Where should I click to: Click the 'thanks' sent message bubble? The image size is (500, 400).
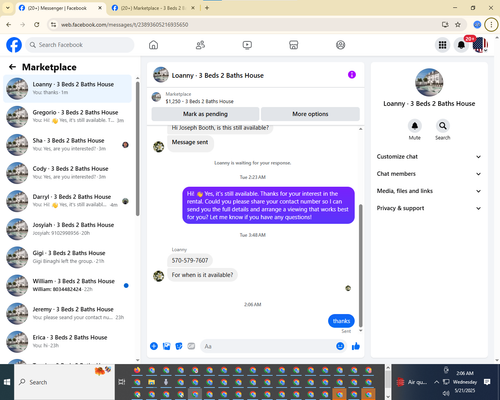coord(341,321)
